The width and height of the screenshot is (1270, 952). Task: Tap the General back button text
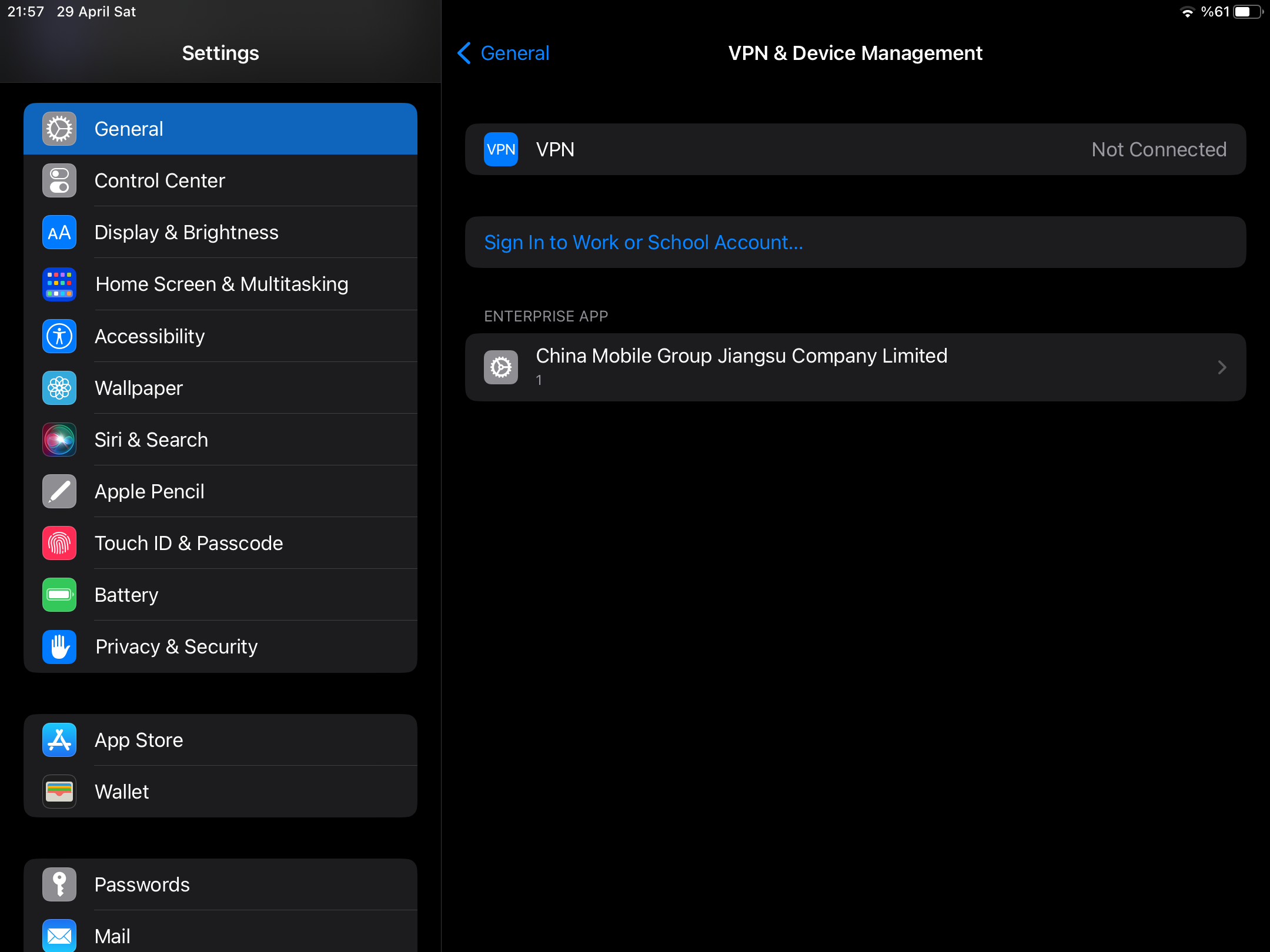pos(515,53)
